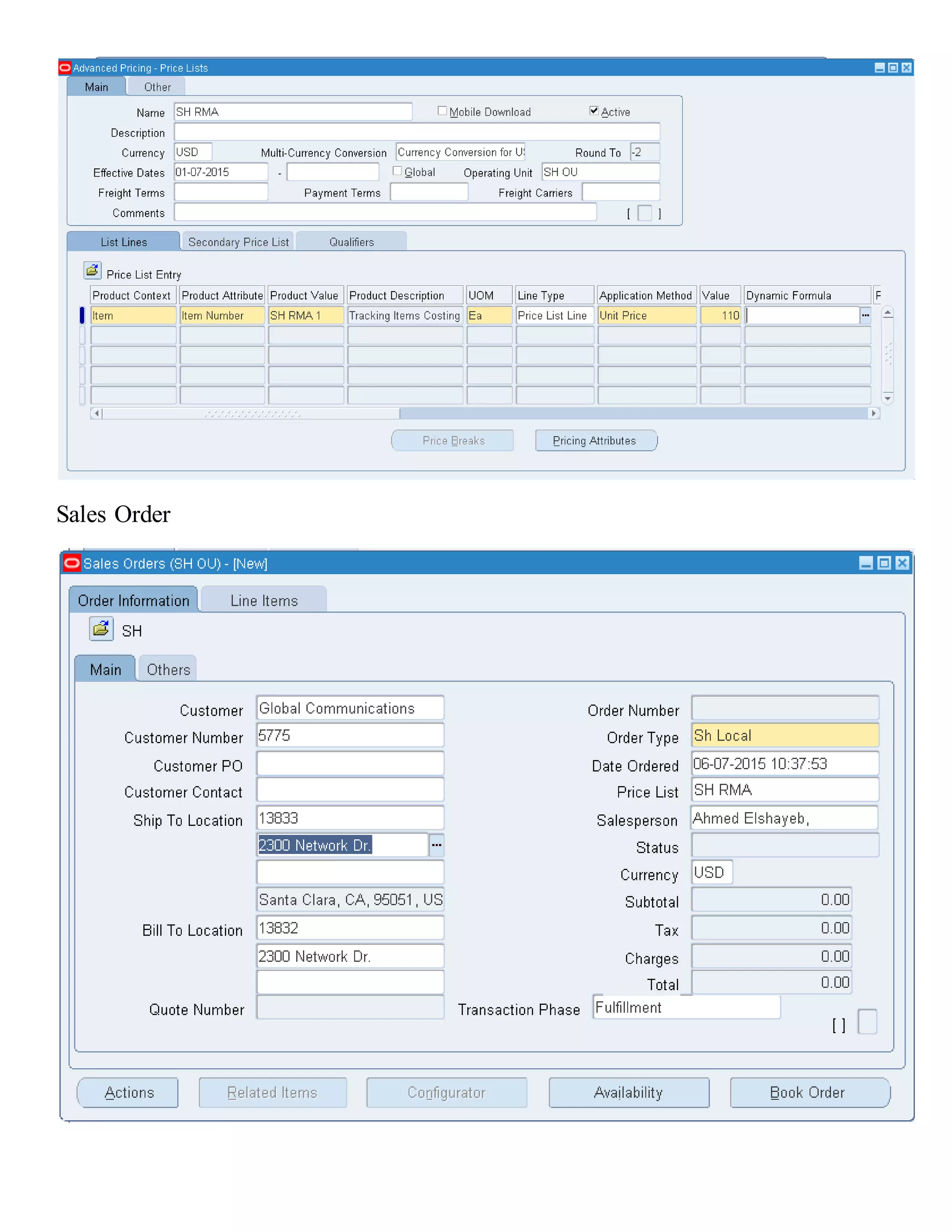Open the Ship To address list of values button
This screenshot has height=1232, width=952.
(x=436, y=845)
